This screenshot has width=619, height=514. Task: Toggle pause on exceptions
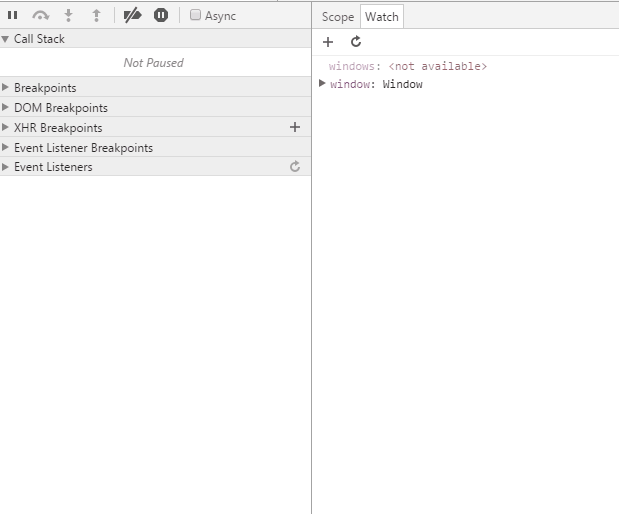pyautogui.click(x=161, y=15)
